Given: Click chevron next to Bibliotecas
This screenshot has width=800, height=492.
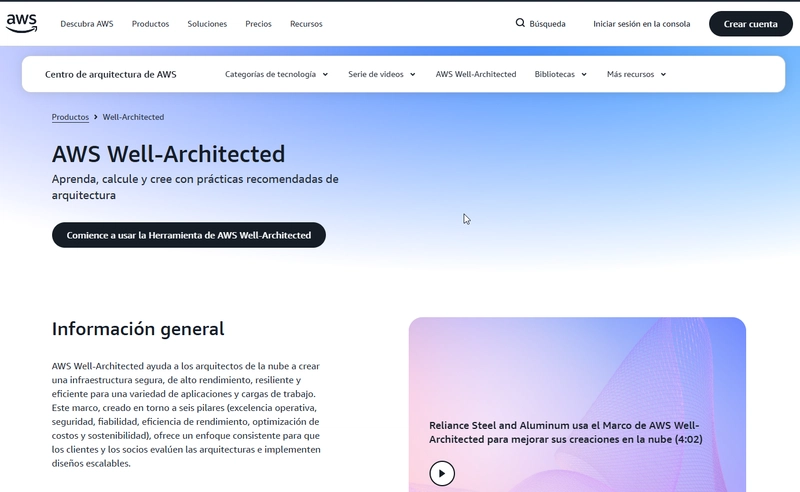Looking at the screenshot, I should tap(584, 75).
